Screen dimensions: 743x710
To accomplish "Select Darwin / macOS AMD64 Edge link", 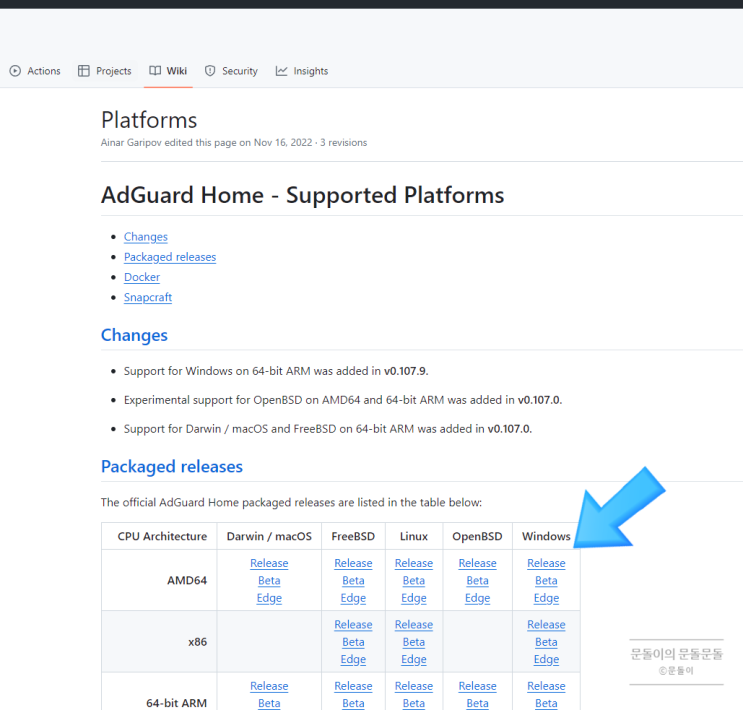I will tap(269, 598).
